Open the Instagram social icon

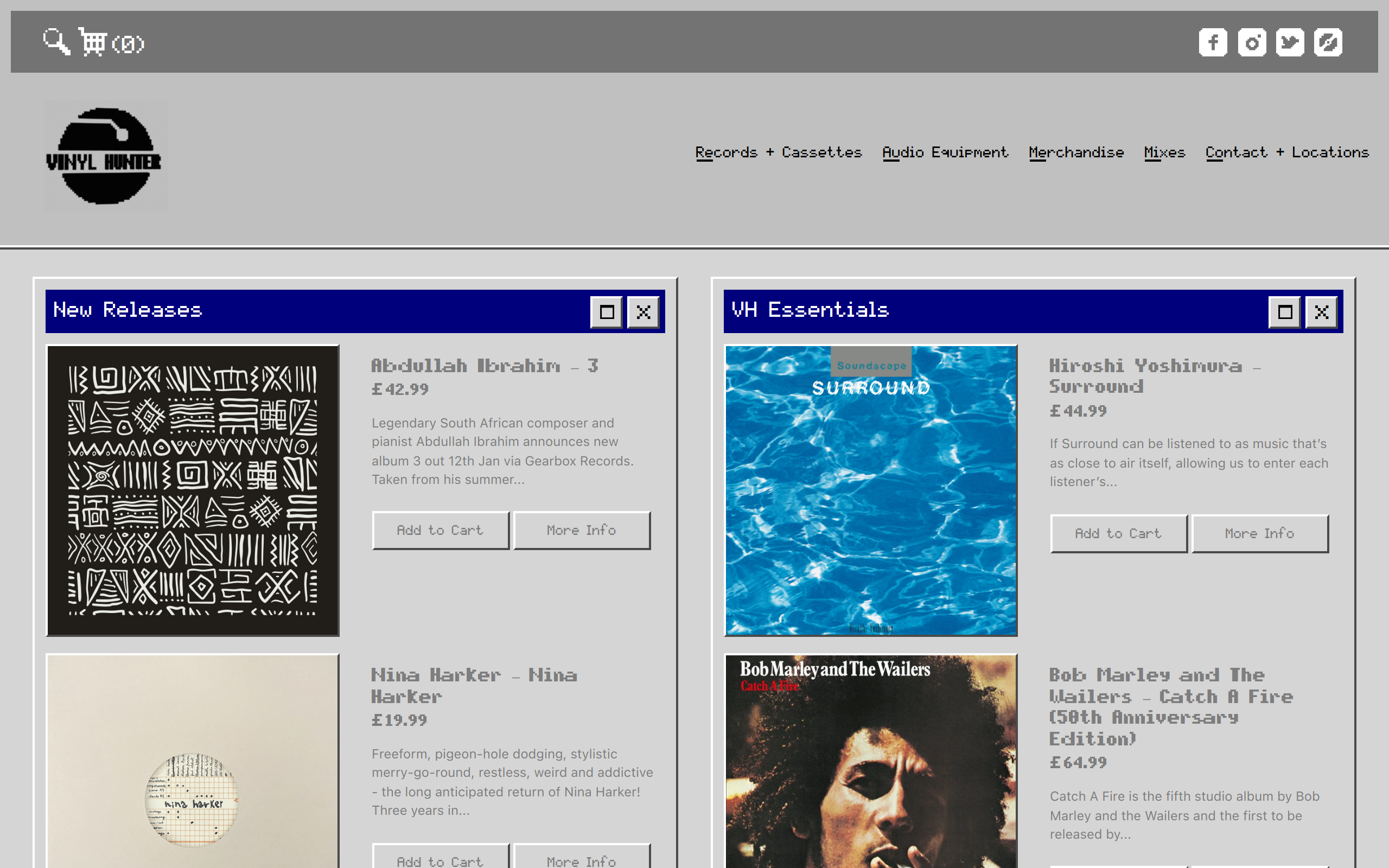(x=1251, y=42)
